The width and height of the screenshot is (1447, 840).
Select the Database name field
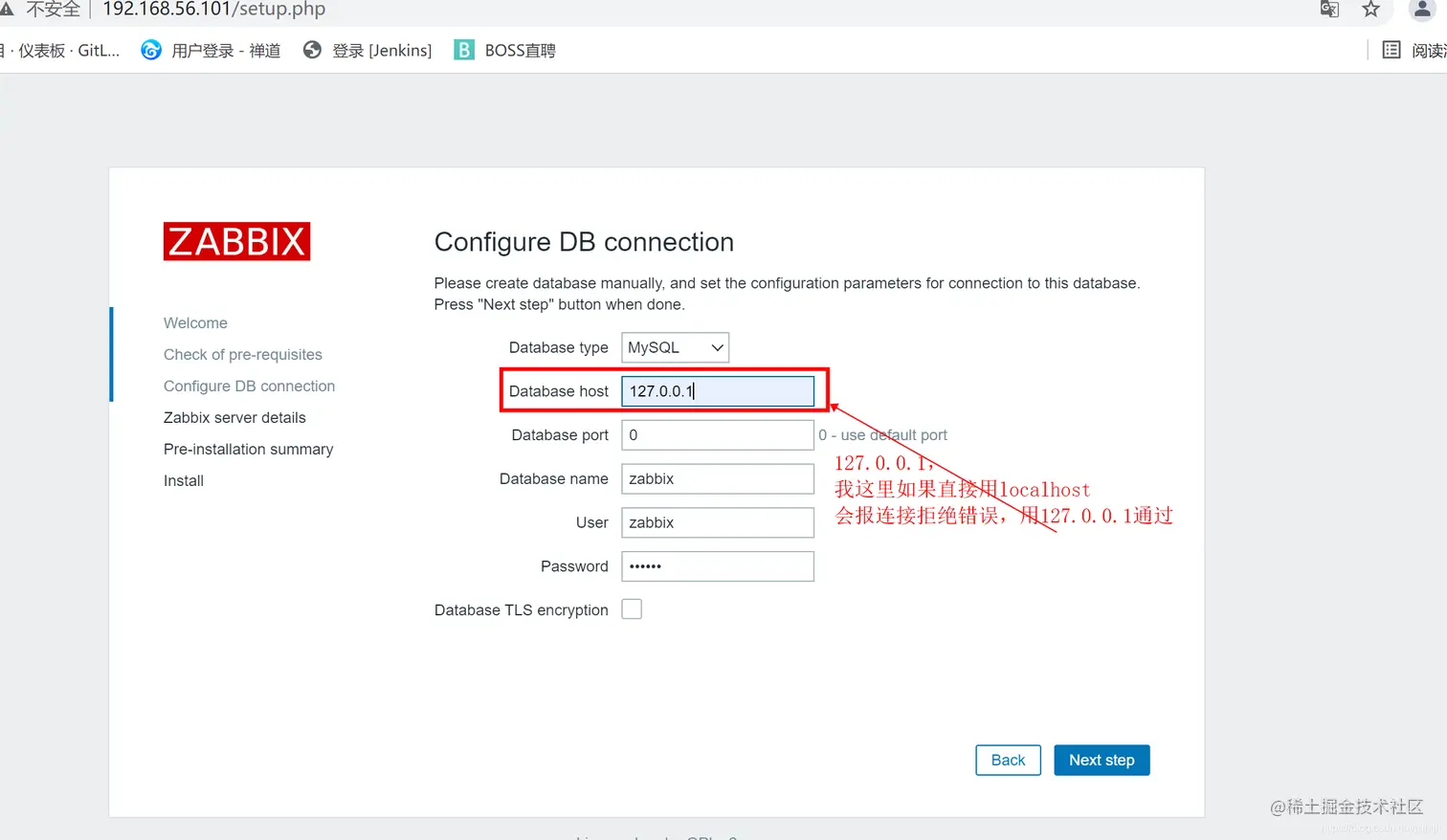click(718, 479)
